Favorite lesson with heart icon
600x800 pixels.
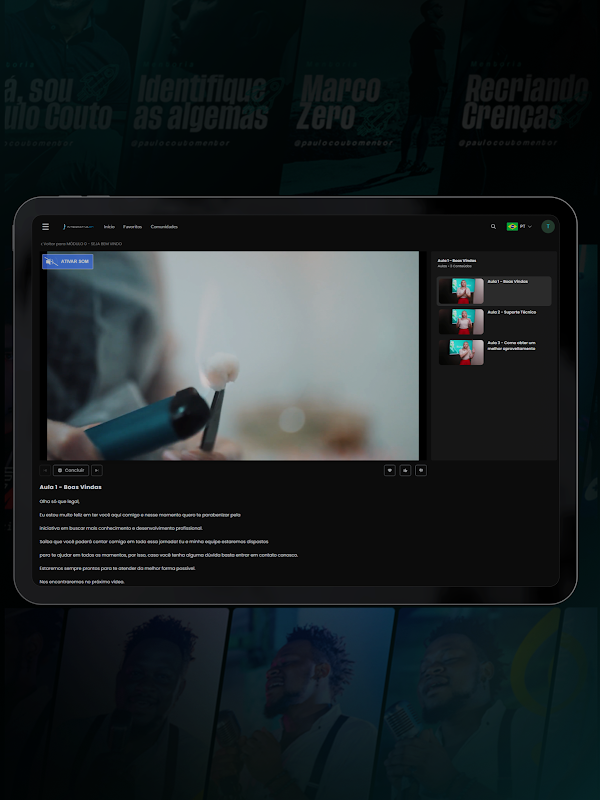390,470
